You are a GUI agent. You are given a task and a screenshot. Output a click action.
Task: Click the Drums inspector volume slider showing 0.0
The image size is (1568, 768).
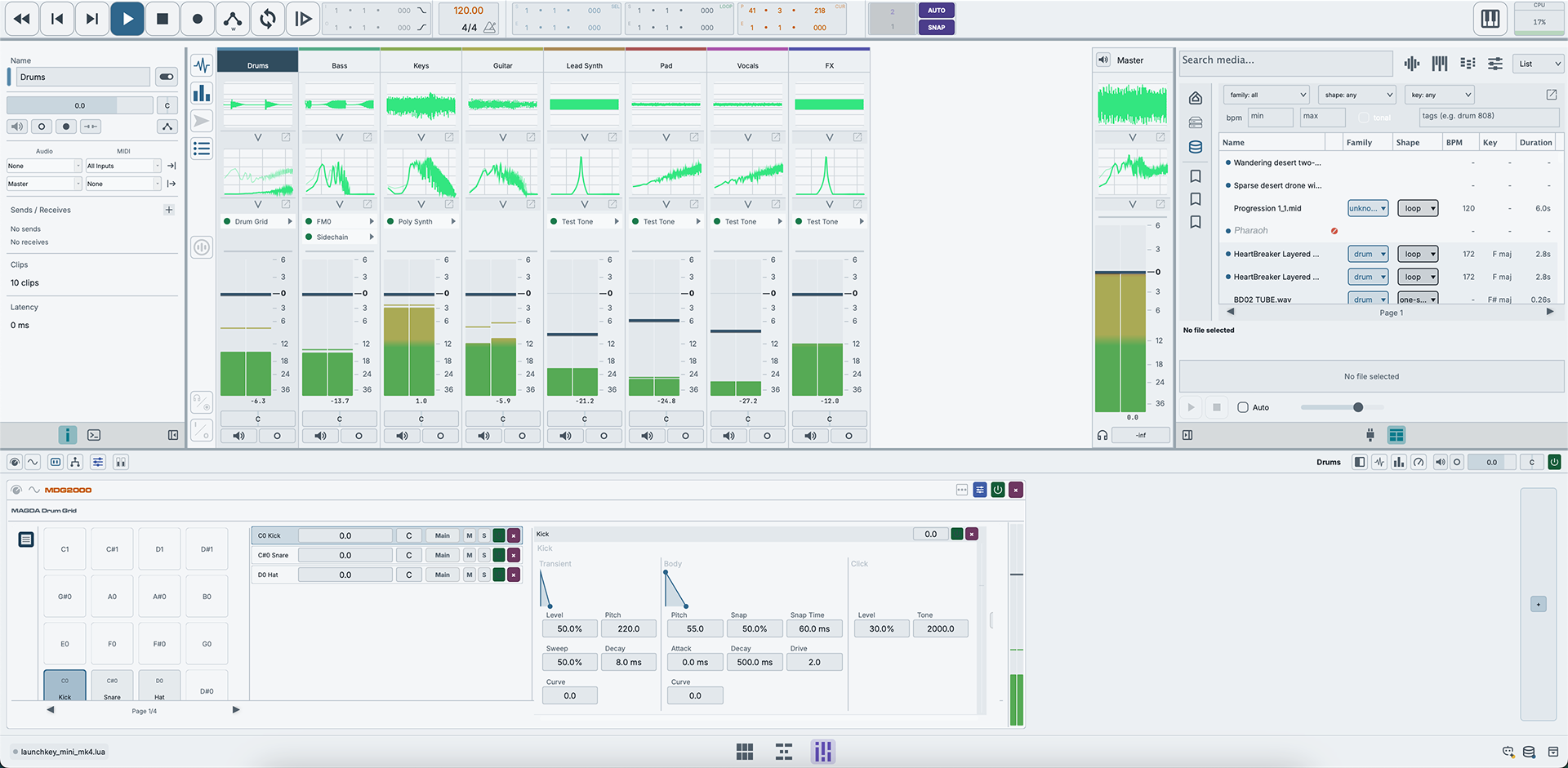pos(80,105)
